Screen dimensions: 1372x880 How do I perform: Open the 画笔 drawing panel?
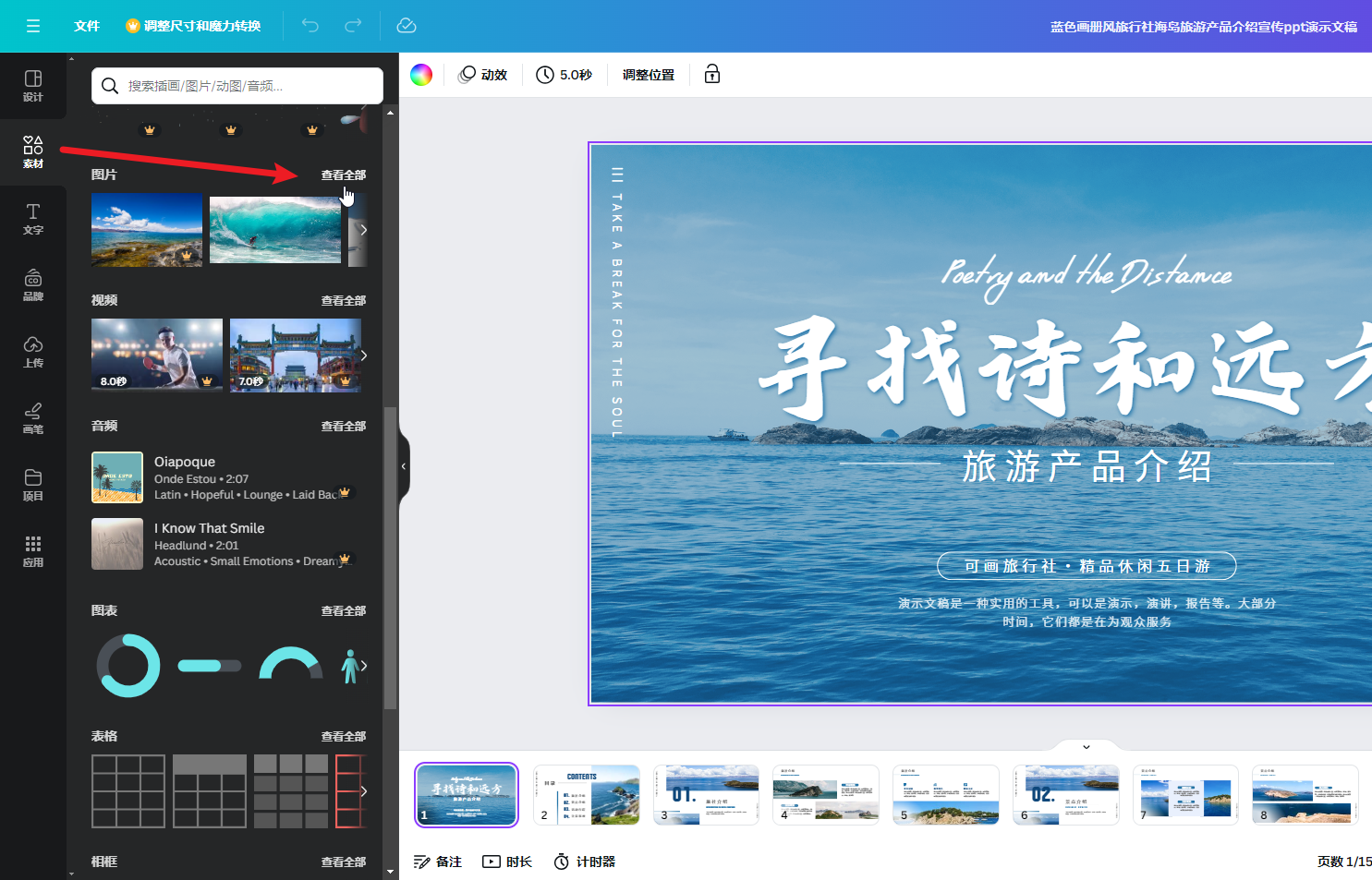pyautogui.click(x=33, y=418)
